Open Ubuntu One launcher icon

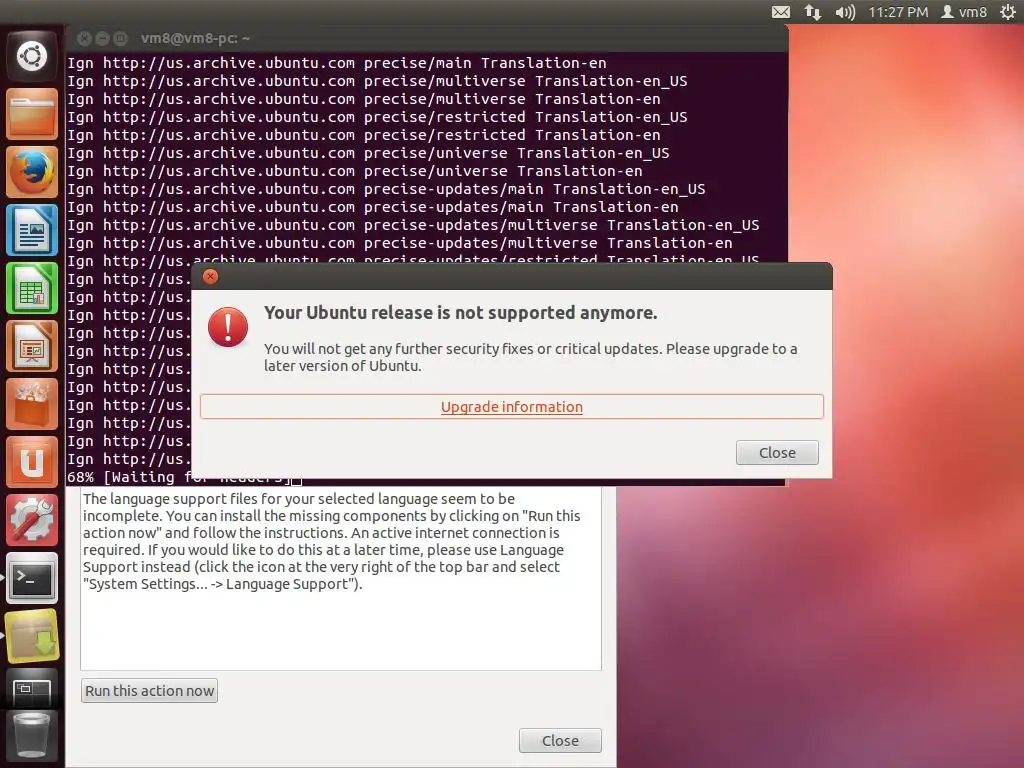coord(32,462)
